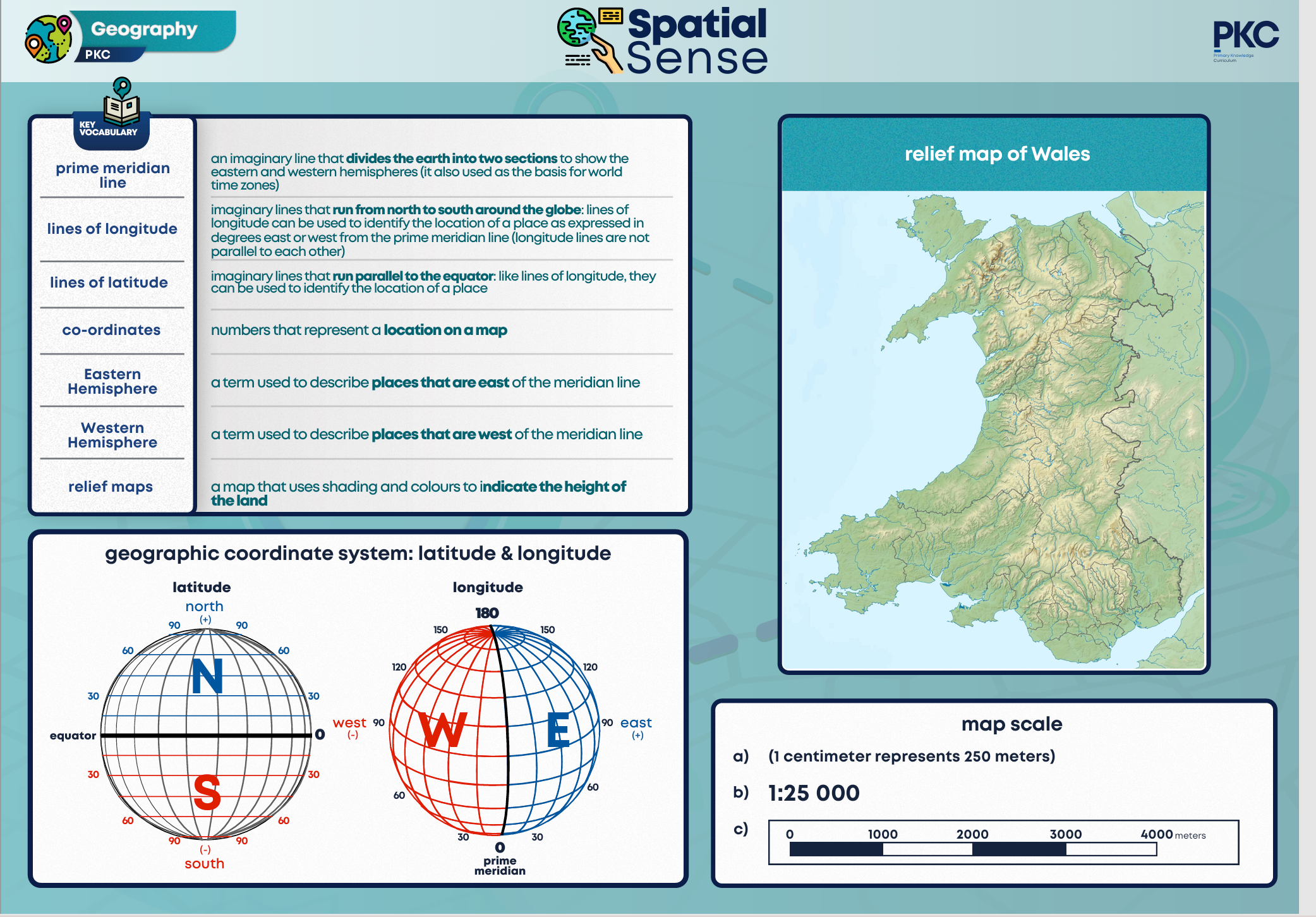The width and height of the screenshot is (1316, 917).
Task: Click the 'relief map of Wales' title banner
Action: coord(997,154)
